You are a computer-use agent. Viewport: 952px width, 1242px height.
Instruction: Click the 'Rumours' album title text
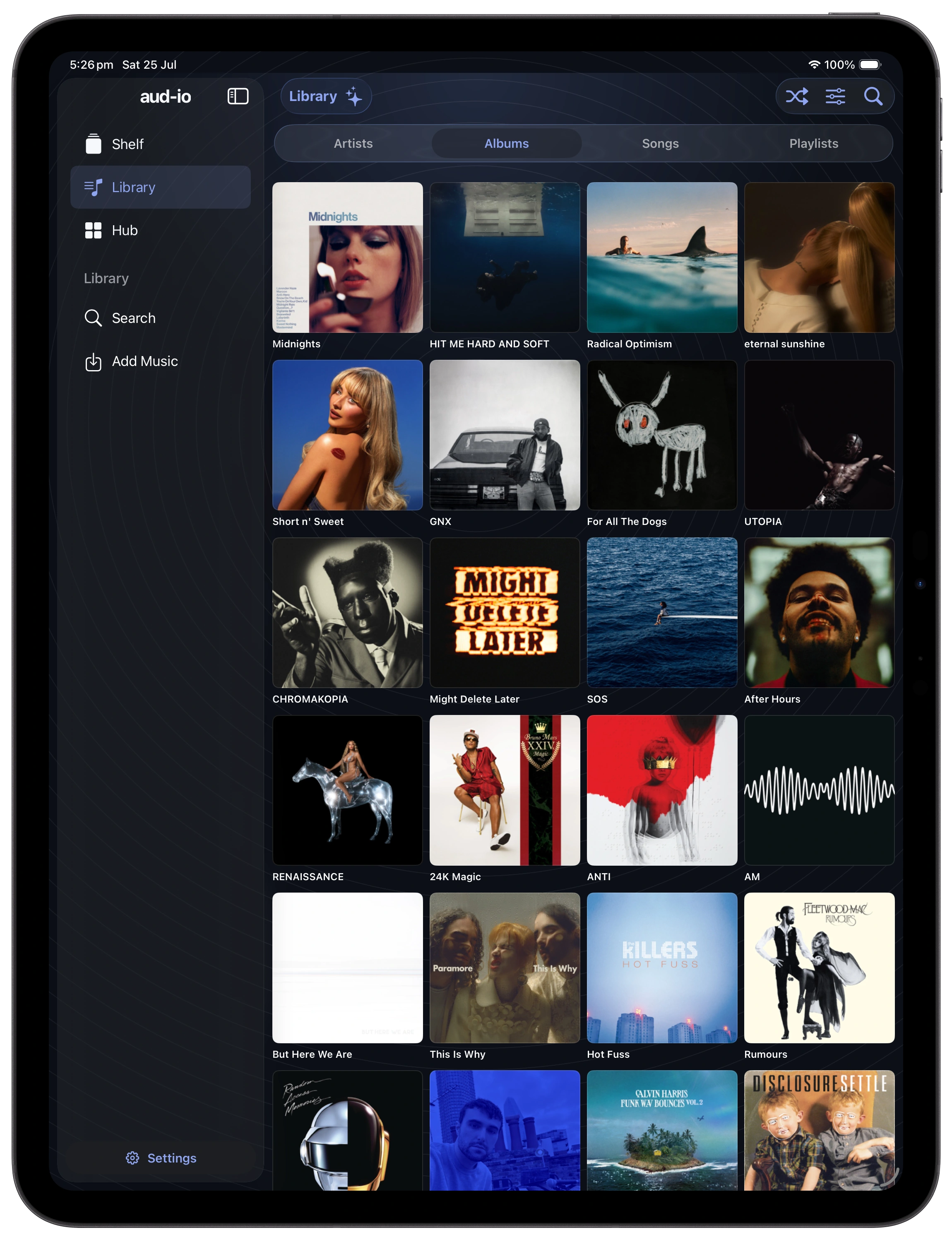click(x=766, y=1054)
